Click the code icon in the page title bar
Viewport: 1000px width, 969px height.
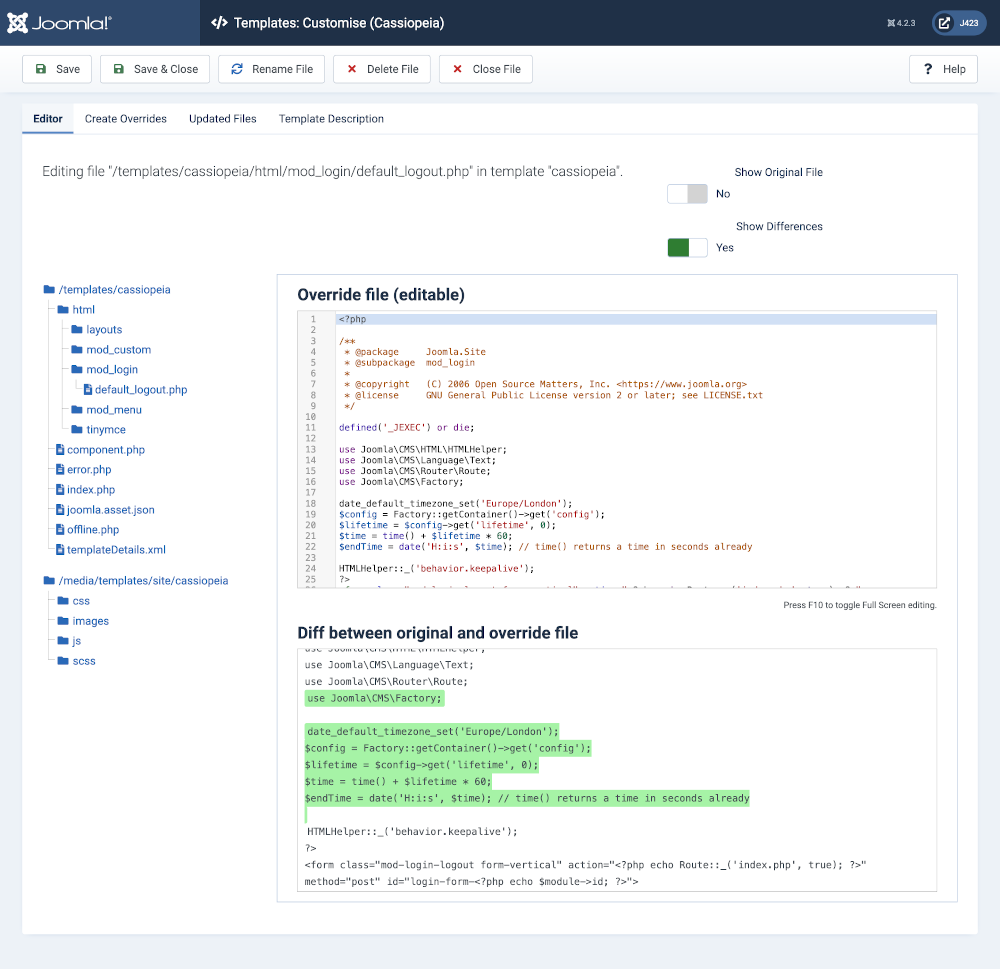[x=219, y=22]
